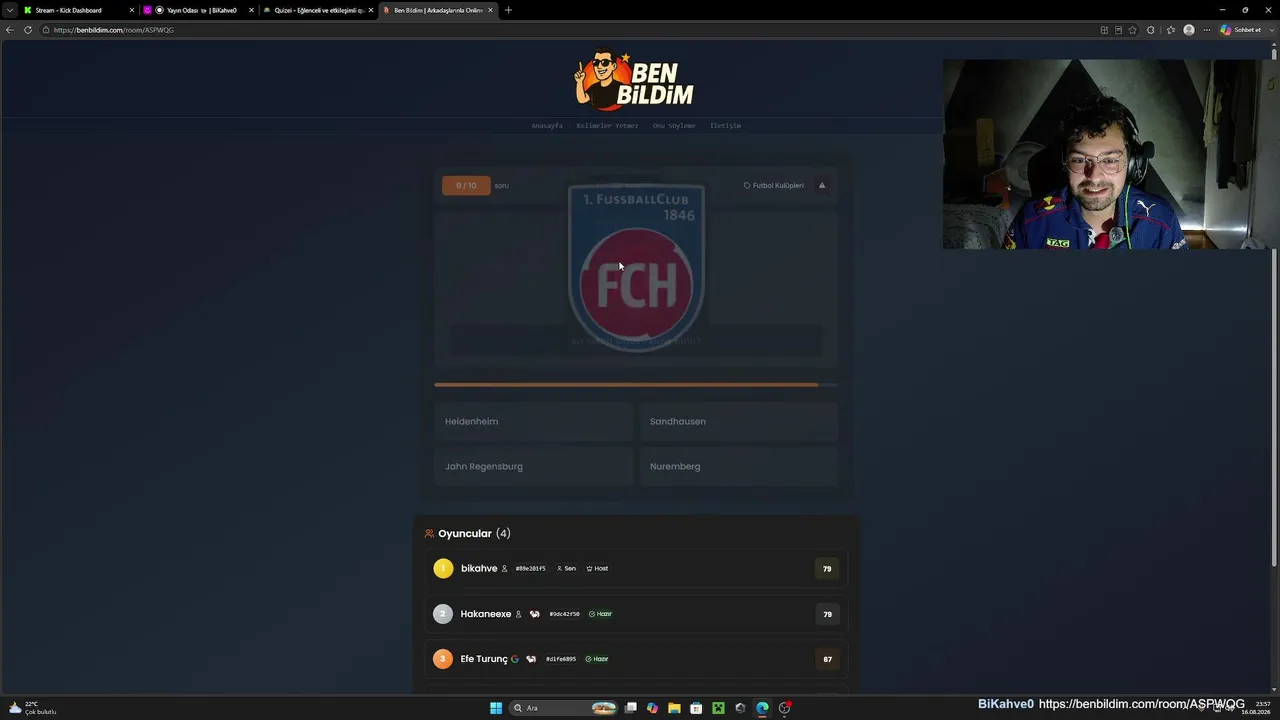
Task: Click the Oyuncular players icon
Action: pos(429,534)
